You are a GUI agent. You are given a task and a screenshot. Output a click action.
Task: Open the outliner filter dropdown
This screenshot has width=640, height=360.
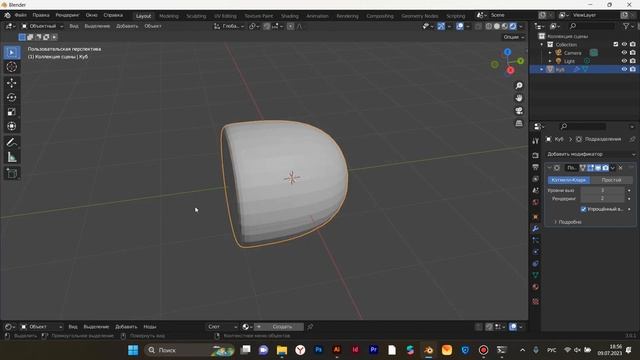(x=628, y=26)
